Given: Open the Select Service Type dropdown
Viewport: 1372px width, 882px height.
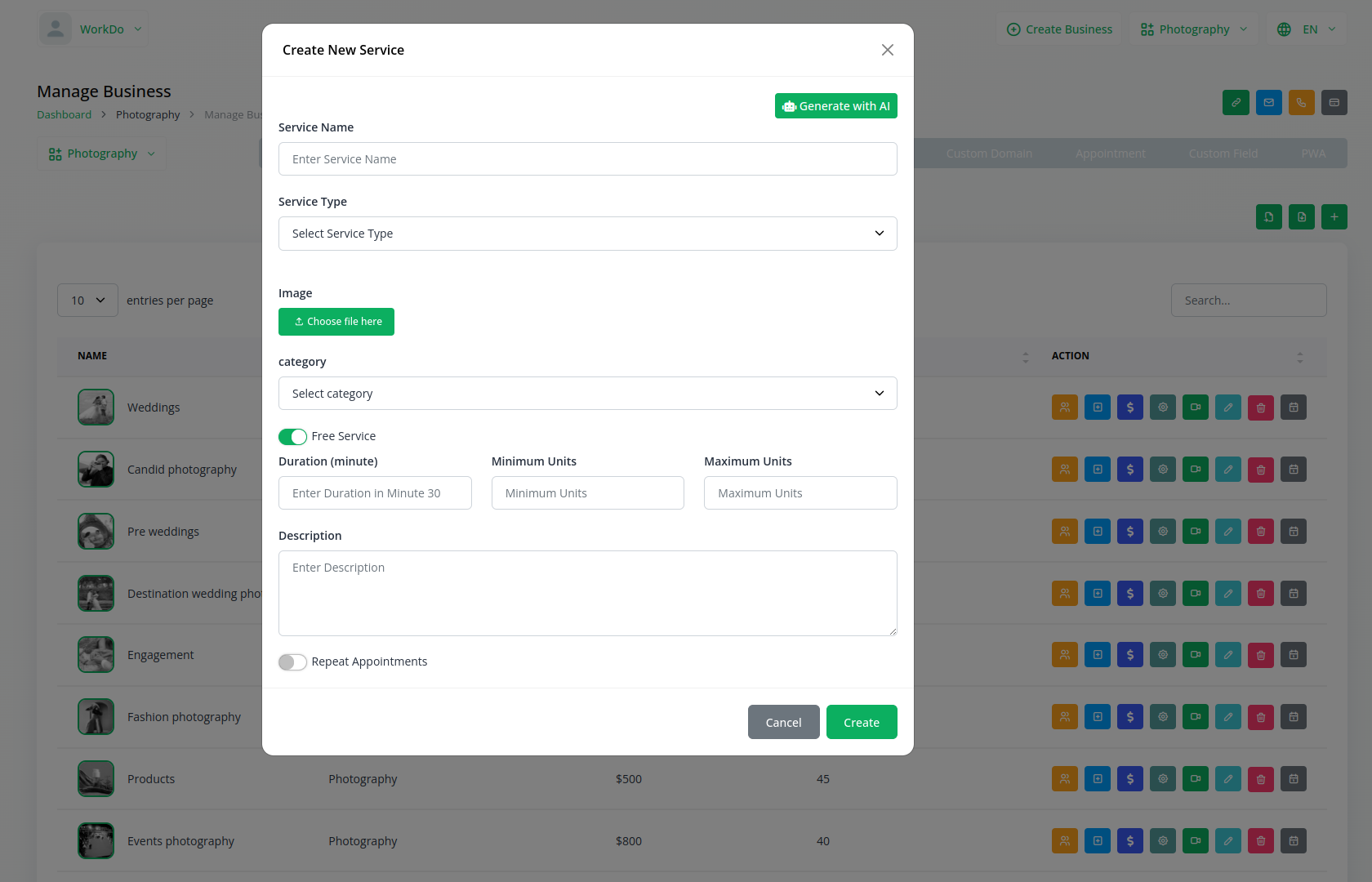Looking at the screenshot, I should pyautogui.click(x=587, y=234).
